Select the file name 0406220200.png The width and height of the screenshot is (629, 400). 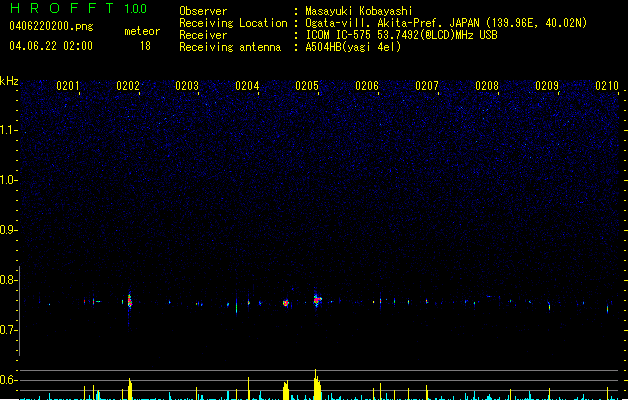point(51,26)
